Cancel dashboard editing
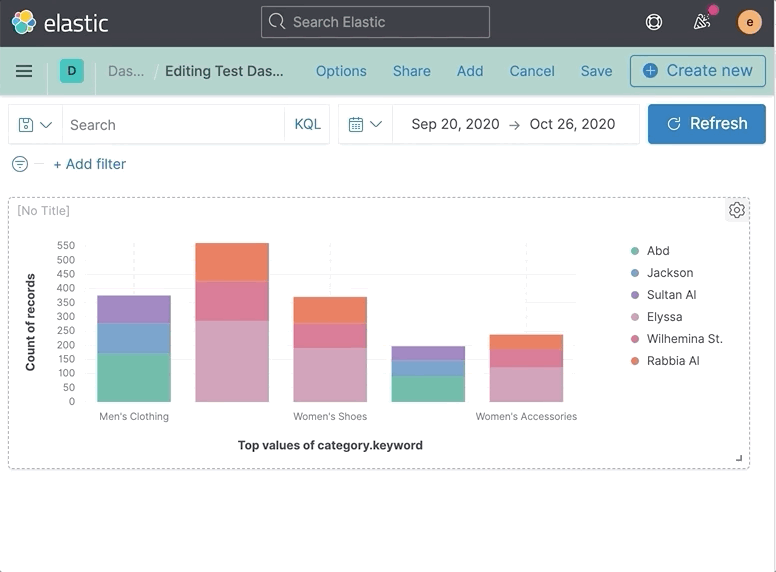This screenshot has height=572, width=776. coord(532,71)
